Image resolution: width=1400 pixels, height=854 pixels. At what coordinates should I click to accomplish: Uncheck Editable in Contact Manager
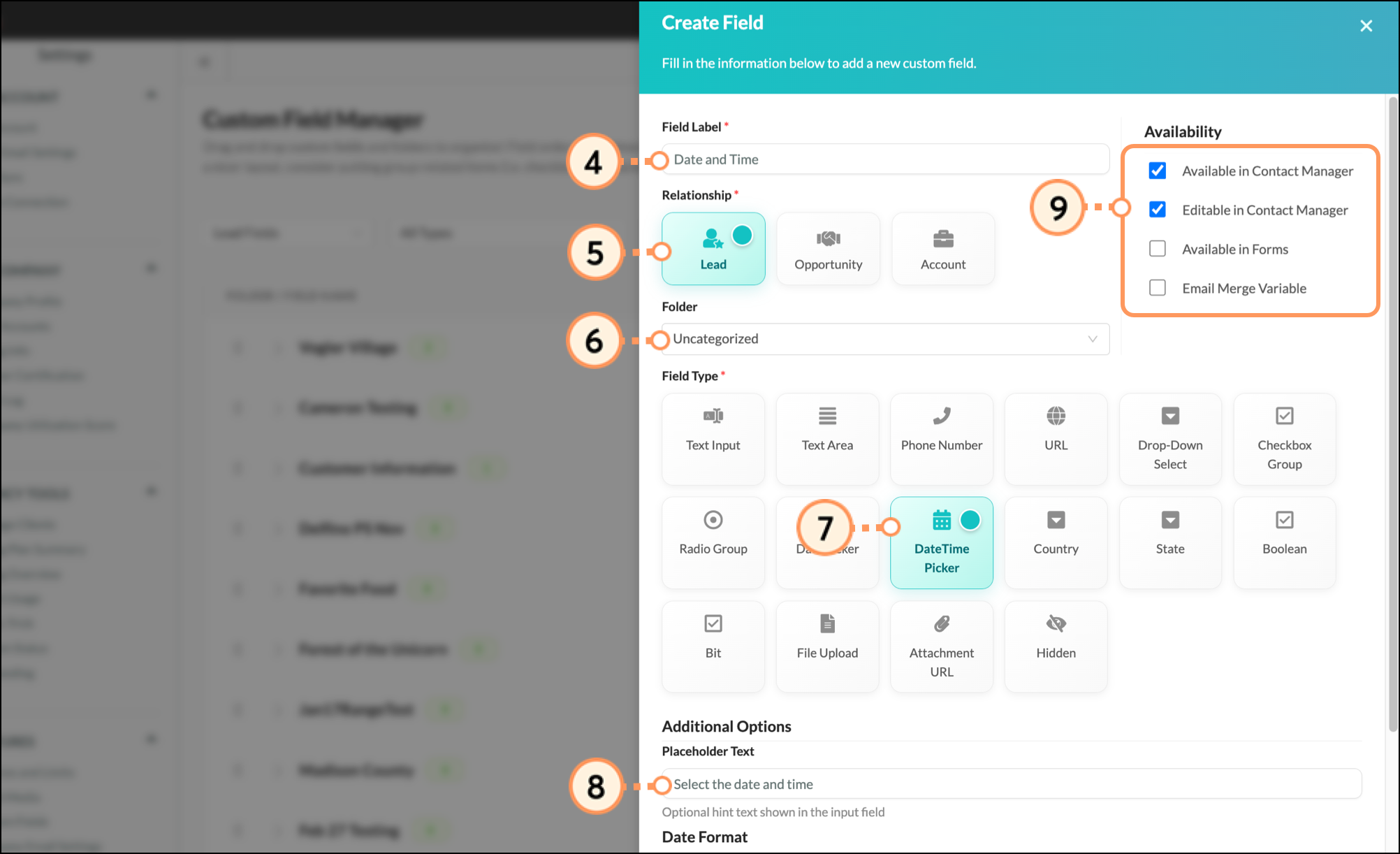click(1158, 210)
